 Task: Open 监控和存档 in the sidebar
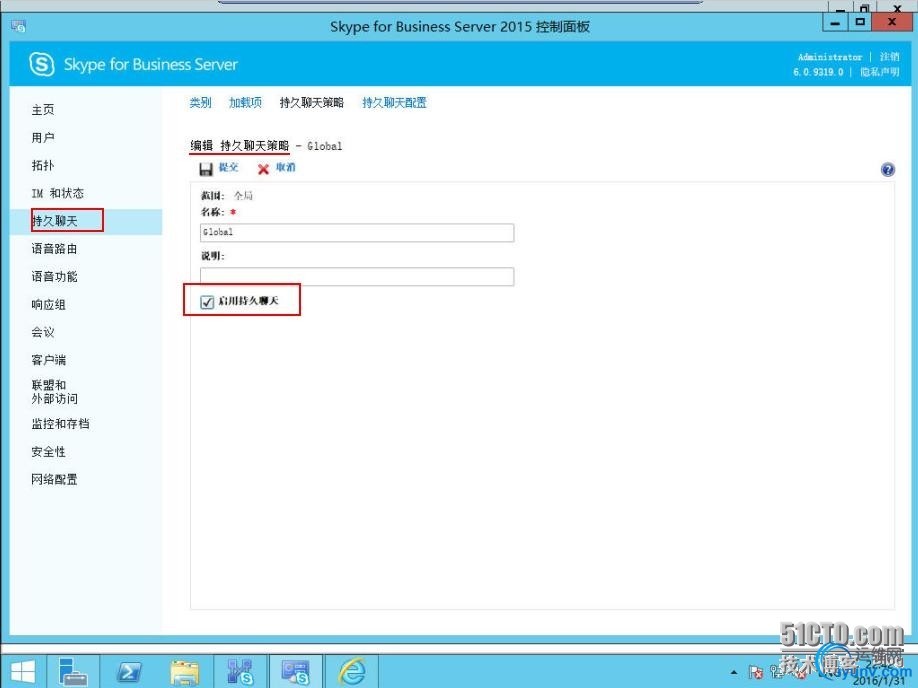60,423
